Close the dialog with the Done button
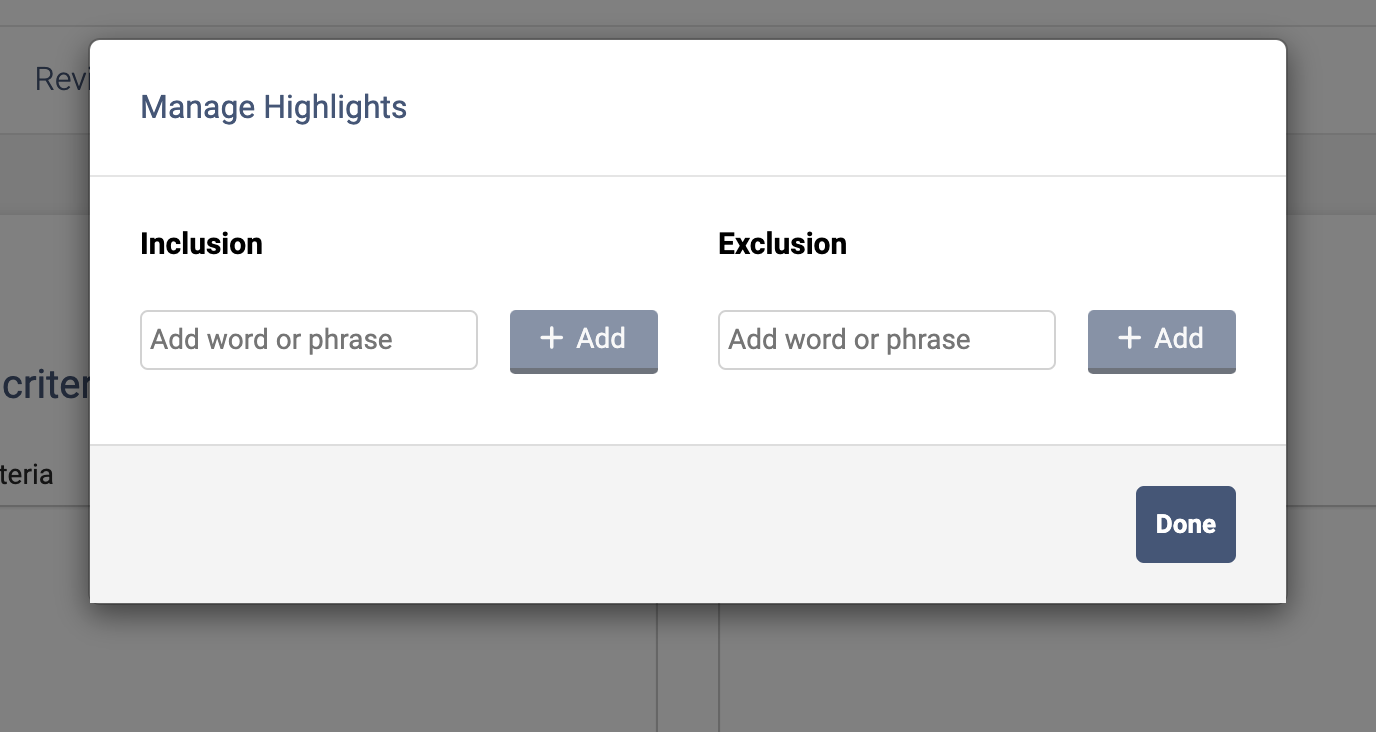Image resolution: width=1376 pixels, height=732 pixels. point(1186,524)
